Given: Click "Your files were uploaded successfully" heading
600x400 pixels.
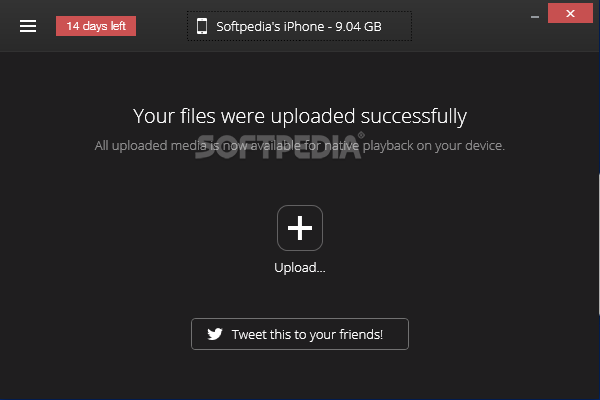Looking at the screenshot, I should (300, 116).
